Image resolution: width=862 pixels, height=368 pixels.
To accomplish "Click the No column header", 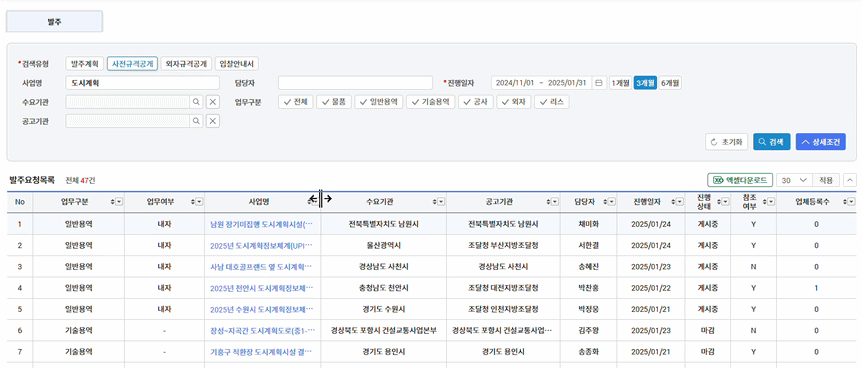I will [20, 202].
